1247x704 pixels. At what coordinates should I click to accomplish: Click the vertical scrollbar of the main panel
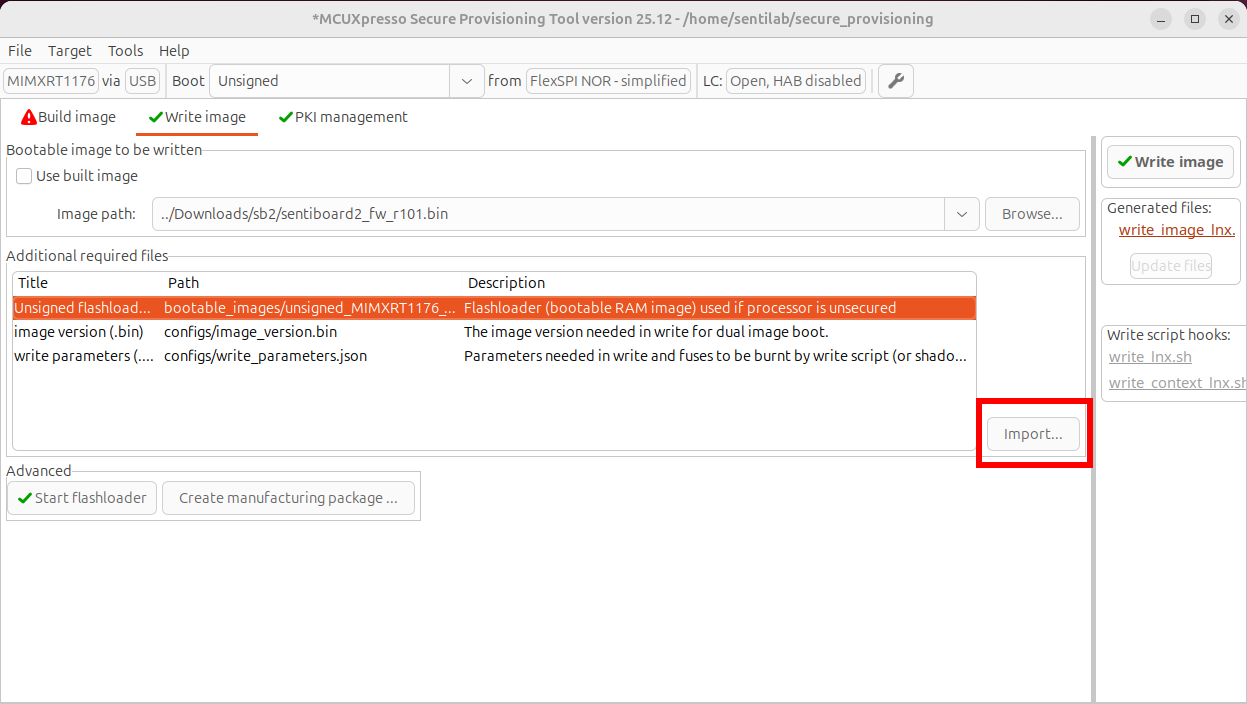[1092, 418]
